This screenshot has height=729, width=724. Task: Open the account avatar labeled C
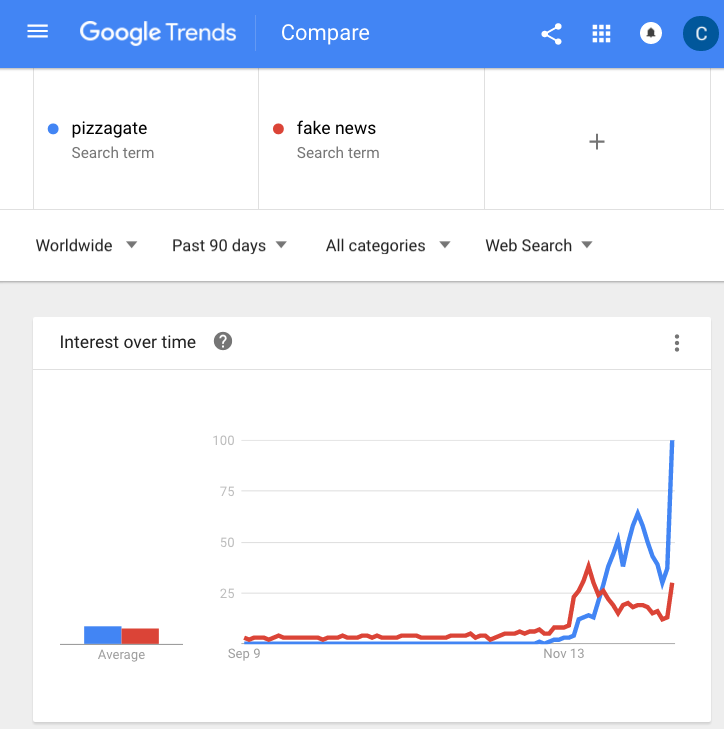tap(701, 33)
